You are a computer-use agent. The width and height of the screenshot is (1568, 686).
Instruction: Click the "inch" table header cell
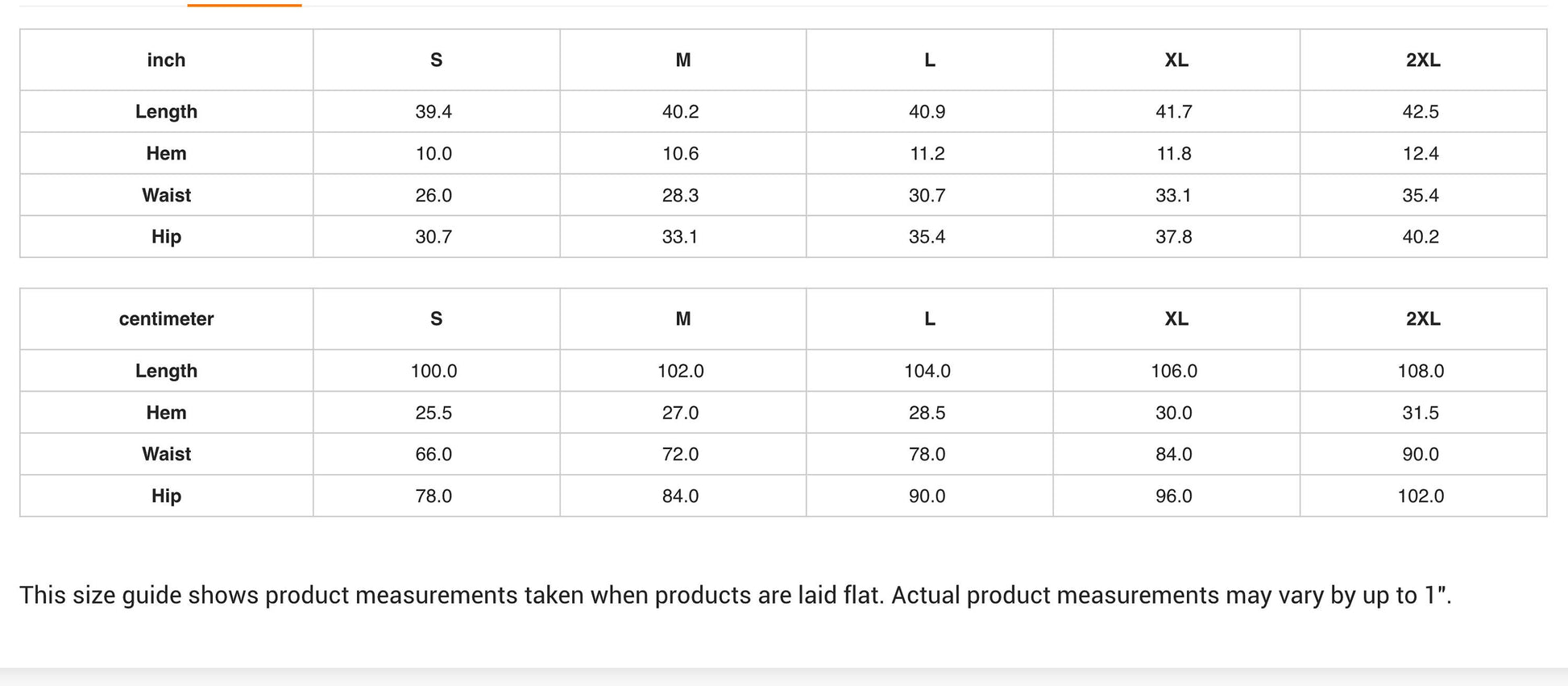(x=166, y=60)
